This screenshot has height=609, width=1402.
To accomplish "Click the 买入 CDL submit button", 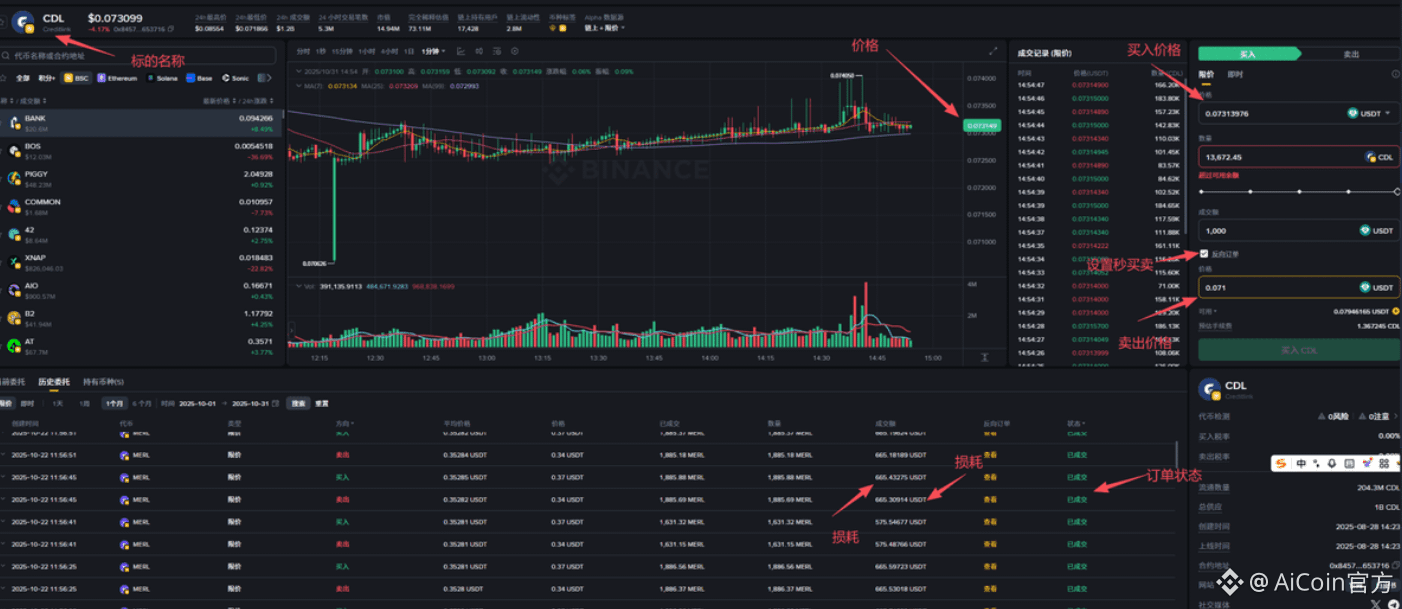I will [x=1299, y=350].
